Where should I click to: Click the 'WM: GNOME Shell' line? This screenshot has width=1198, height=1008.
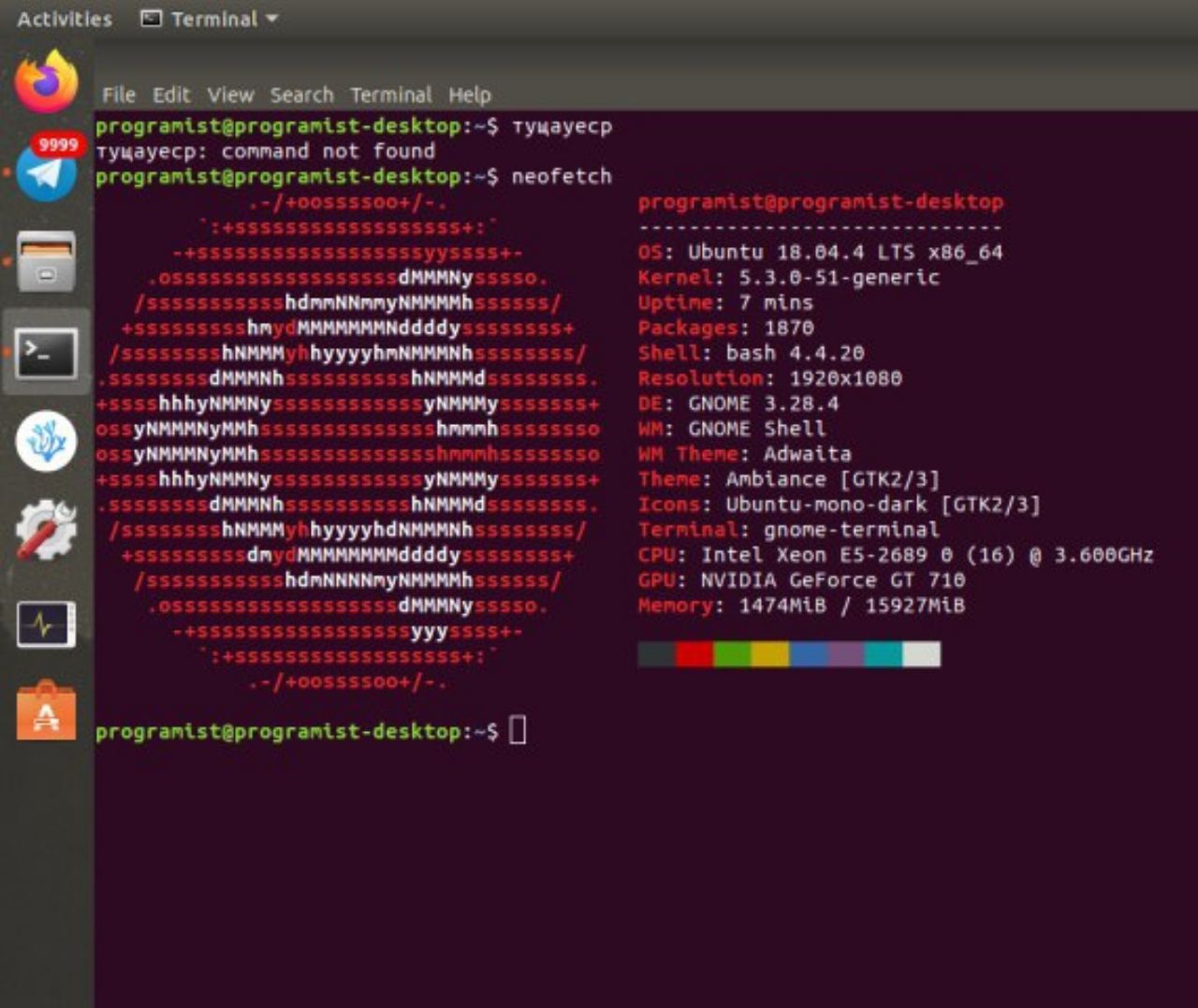(732, 429)
